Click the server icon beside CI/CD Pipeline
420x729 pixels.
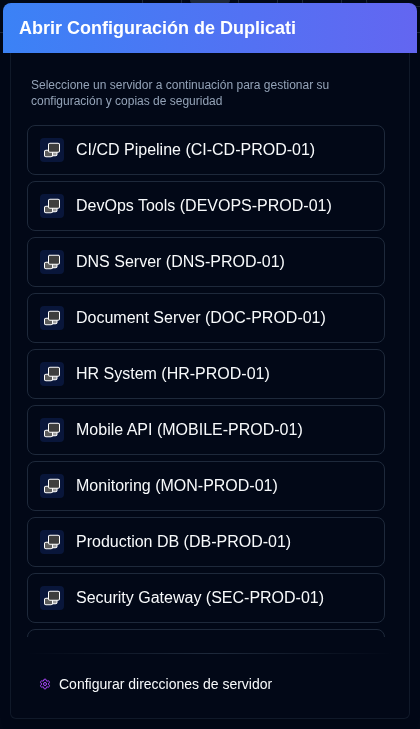pos(52,150)
